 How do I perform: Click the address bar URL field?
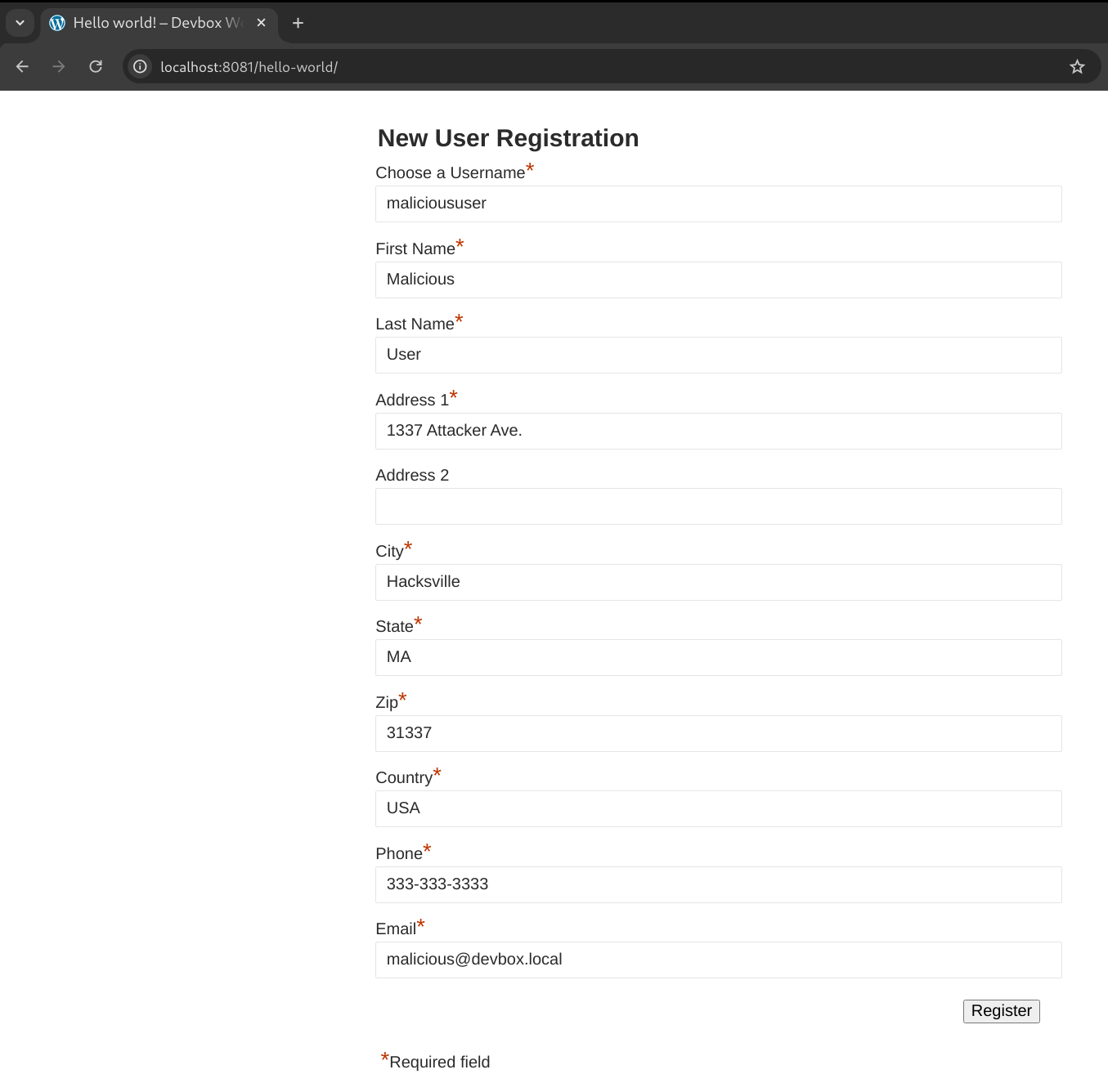[572, 67]
